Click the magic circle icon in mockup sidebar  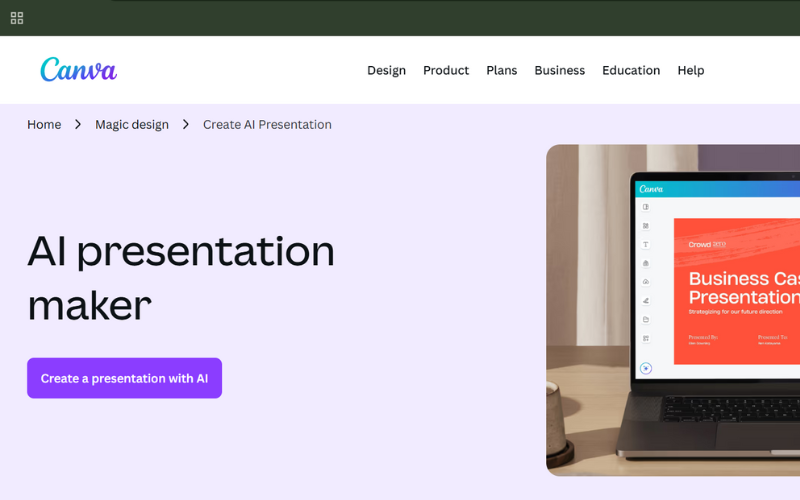(646, 368)
